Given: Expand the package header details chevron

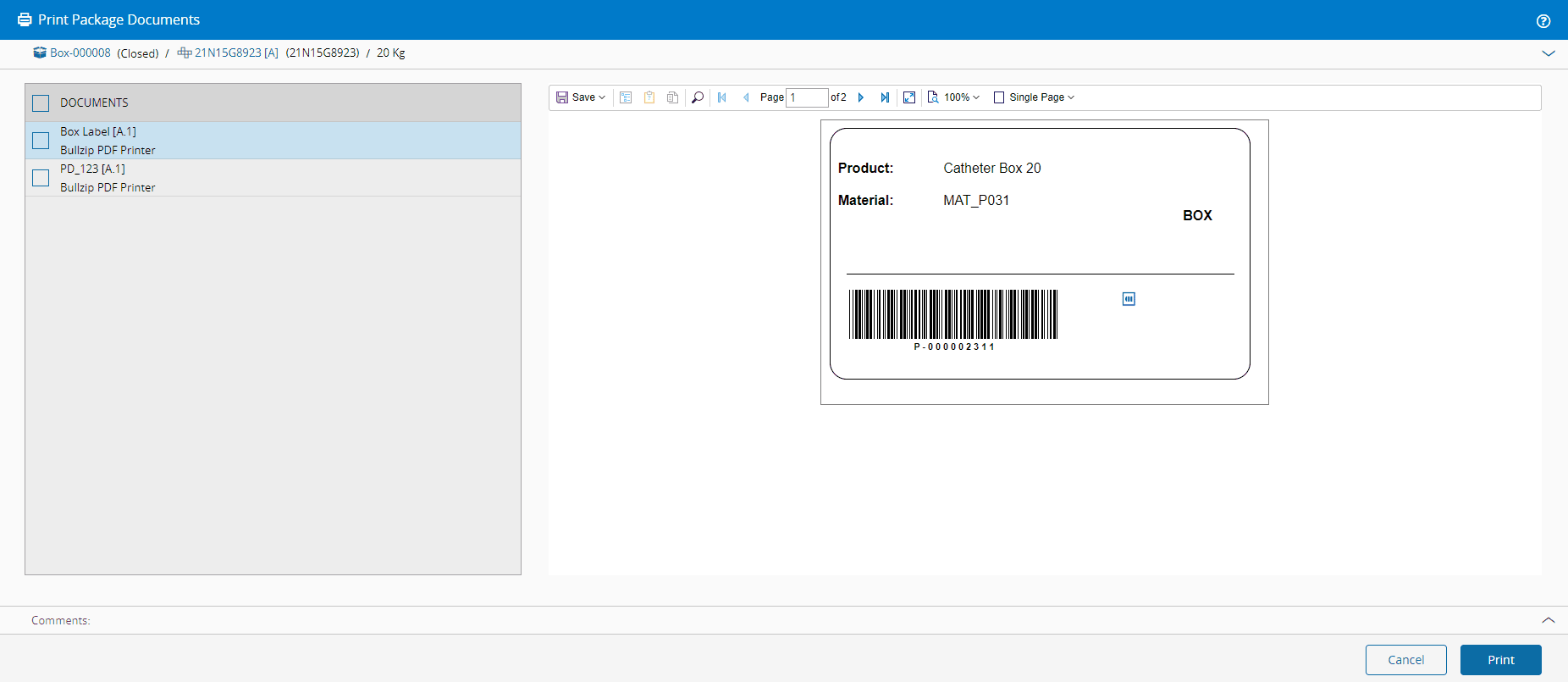Looking at the screenshot, I should [1548, 53].
